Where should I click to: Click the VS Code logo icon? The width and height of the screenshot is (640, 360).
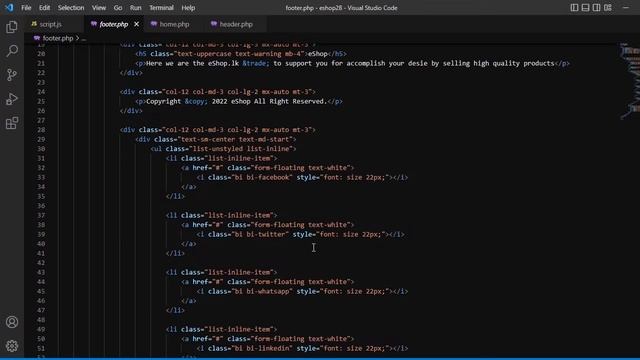[x=9, y=8]
